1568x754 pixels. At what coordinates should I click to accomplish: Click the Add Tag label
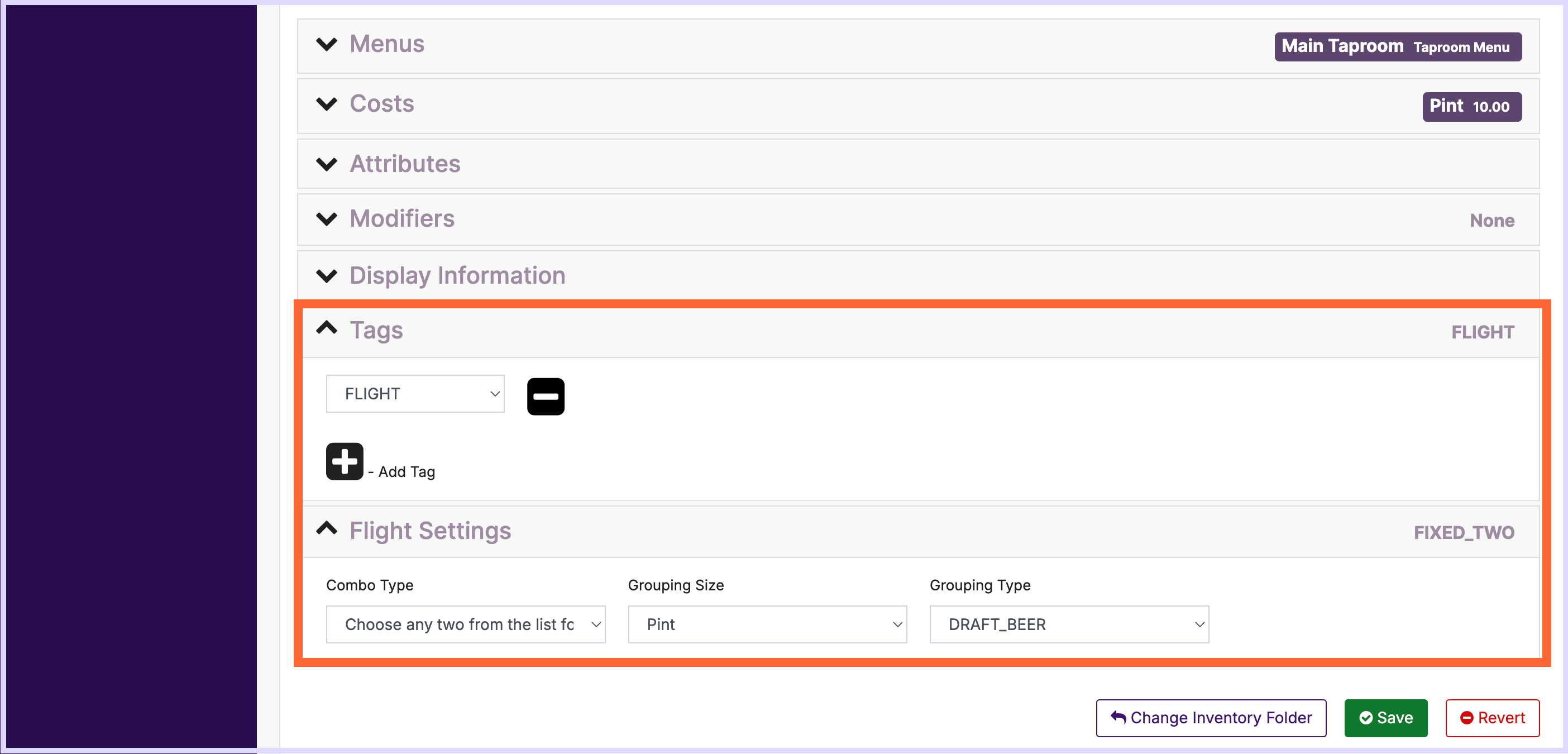click(407, 472)
